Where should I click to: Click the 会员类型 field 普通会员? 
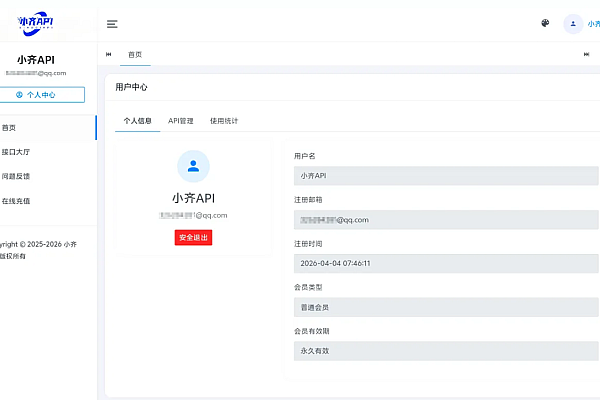pyautogui.click(x=446, y=307)
